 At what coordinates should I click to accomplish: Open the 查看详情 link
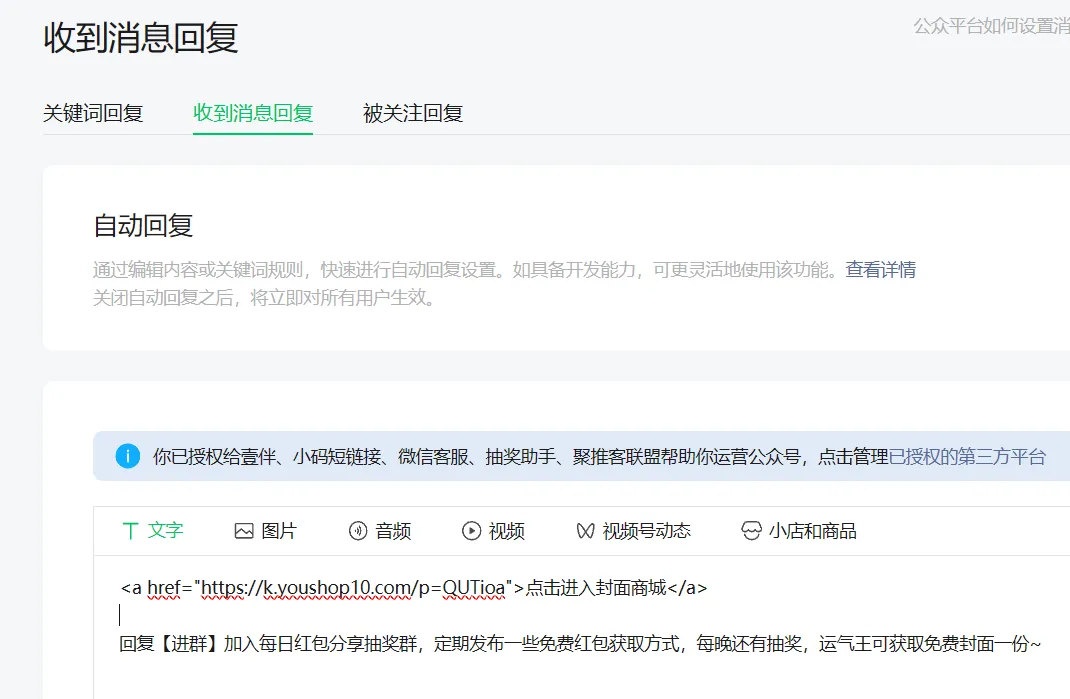[x=880, y=270]
